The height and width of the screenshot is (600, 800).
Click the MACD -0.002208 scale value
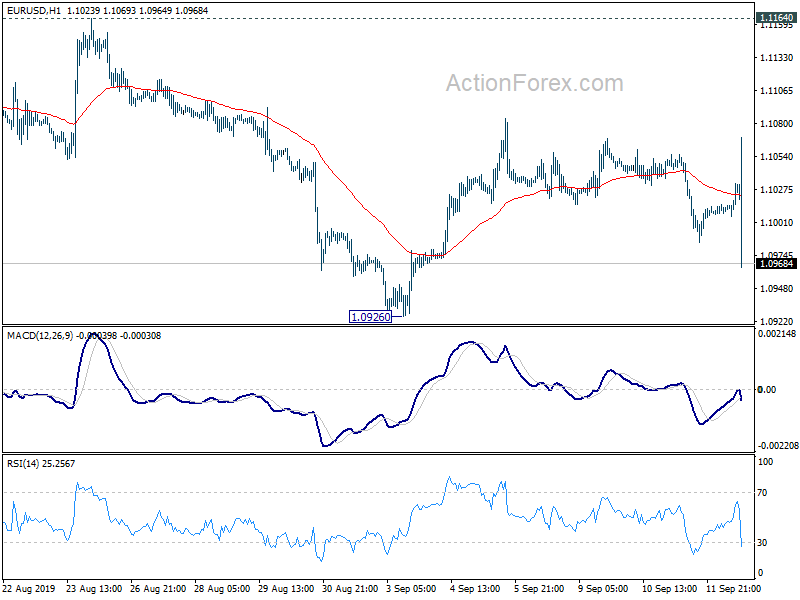tap(778, 446)
